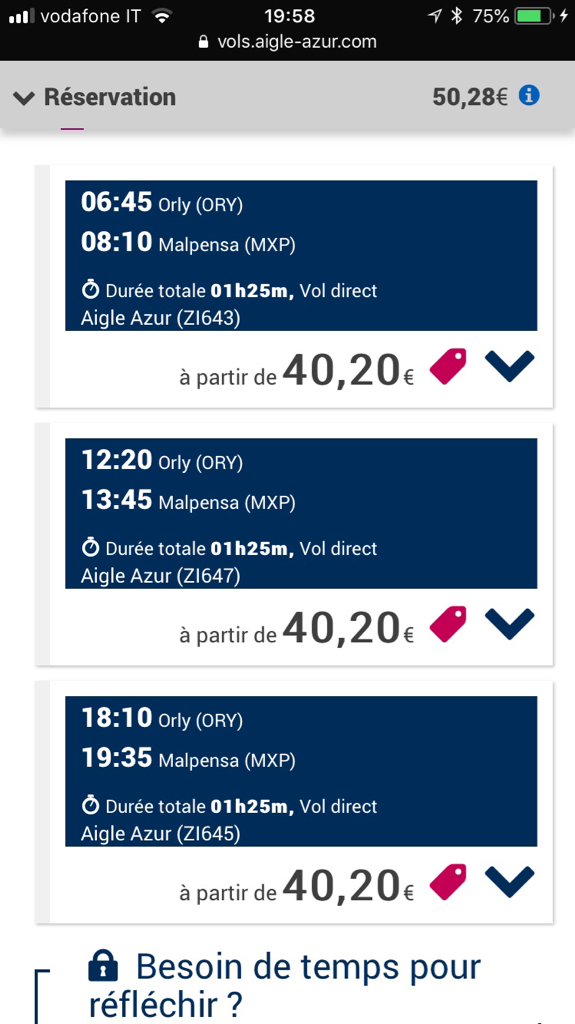
Task: Tap the padlock icon beside Besoin de temps
Action: point(103,967)
